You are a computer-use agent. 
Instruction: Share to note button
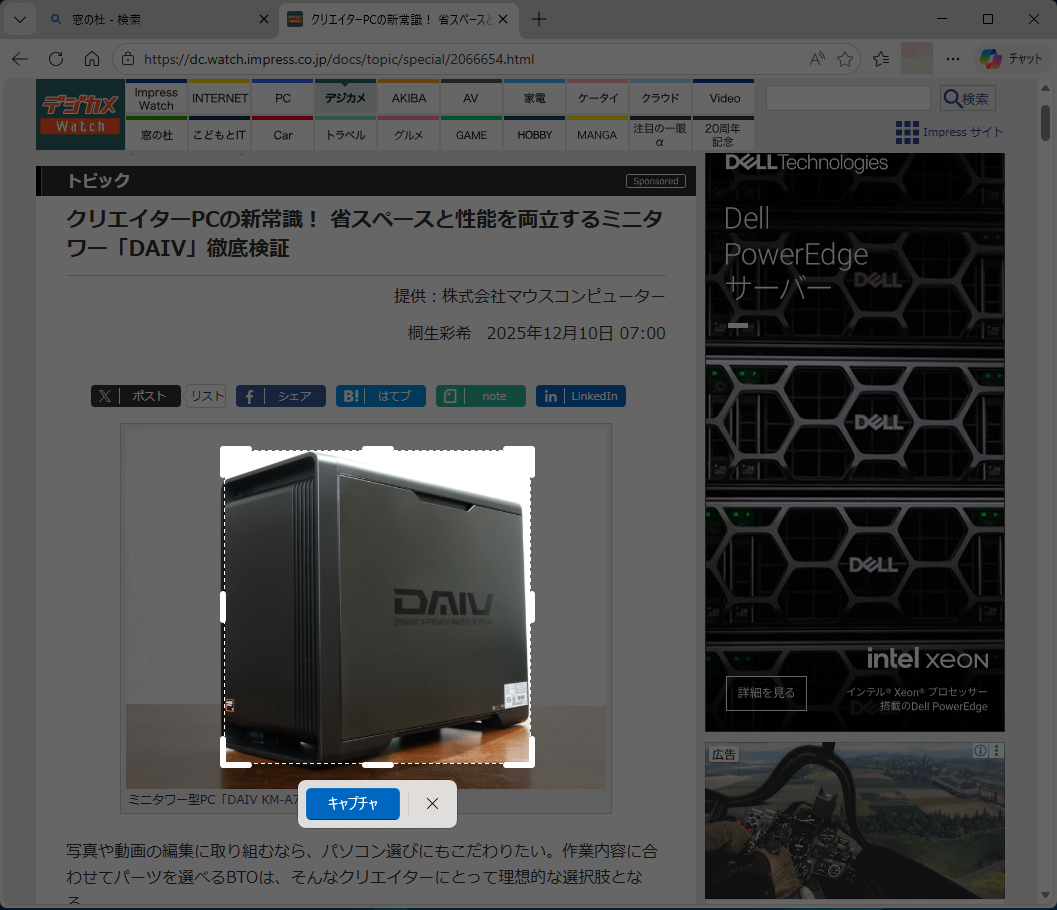click(481, 396)
